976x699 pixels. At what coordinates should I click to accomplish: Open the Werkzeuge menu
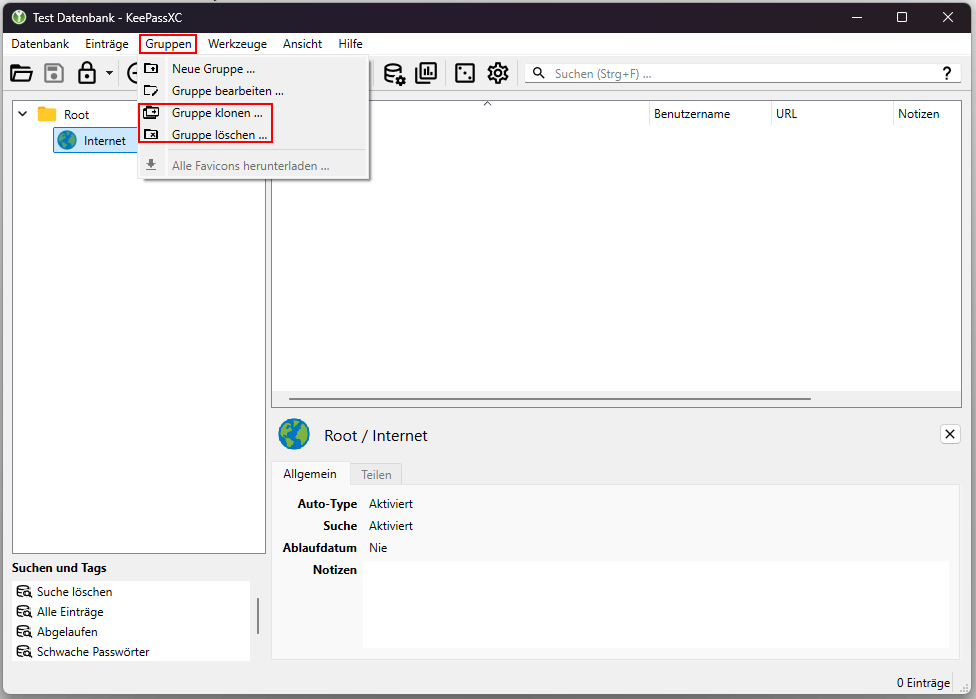pos(237,44)
